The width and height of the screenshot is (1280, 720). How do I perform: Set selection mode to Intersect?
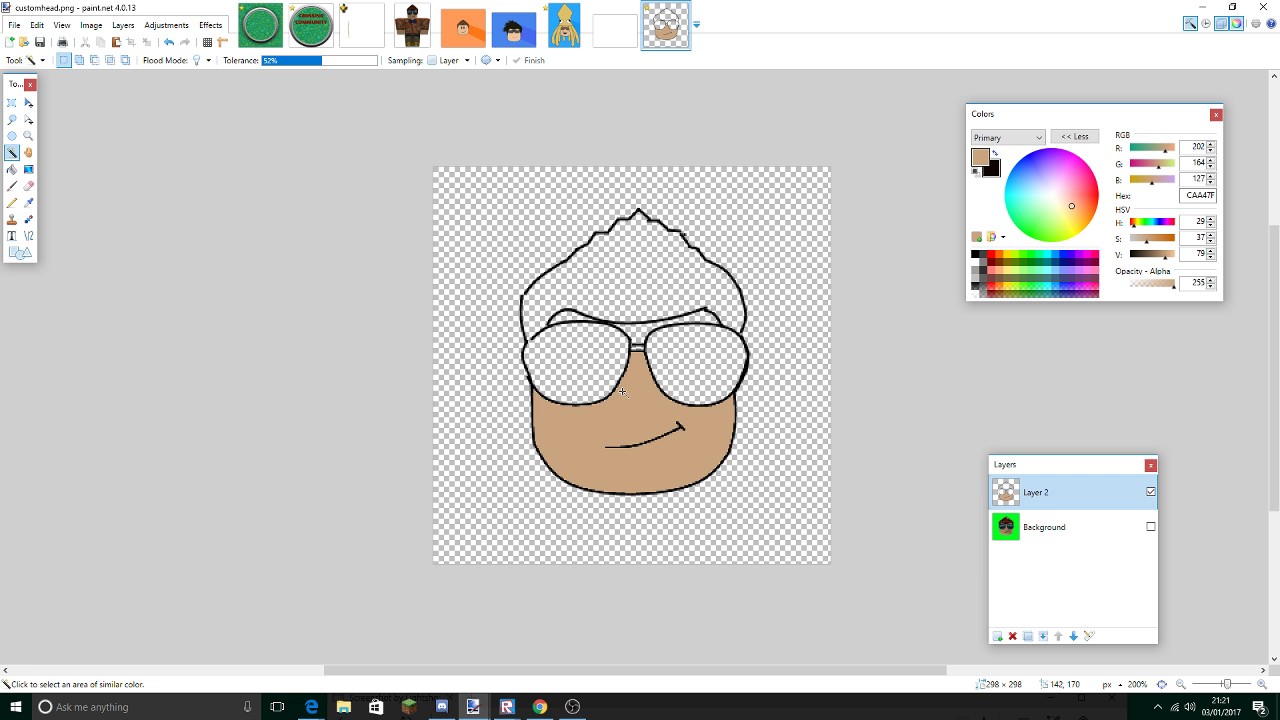110,60
